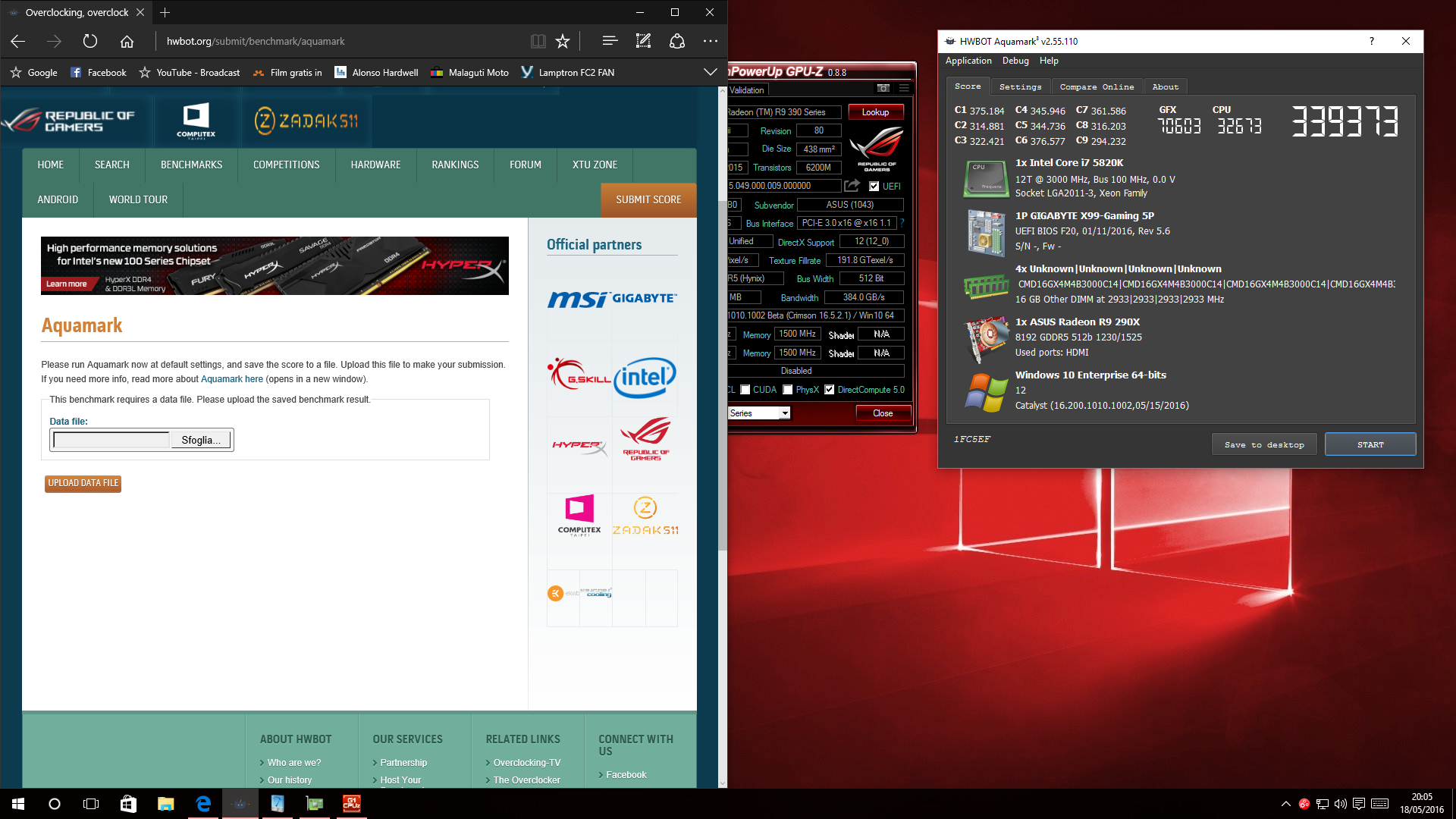Viewport: 1456px width, 819px height.
Task: Select Score tab in Aquamark
Action: [968, 86]
